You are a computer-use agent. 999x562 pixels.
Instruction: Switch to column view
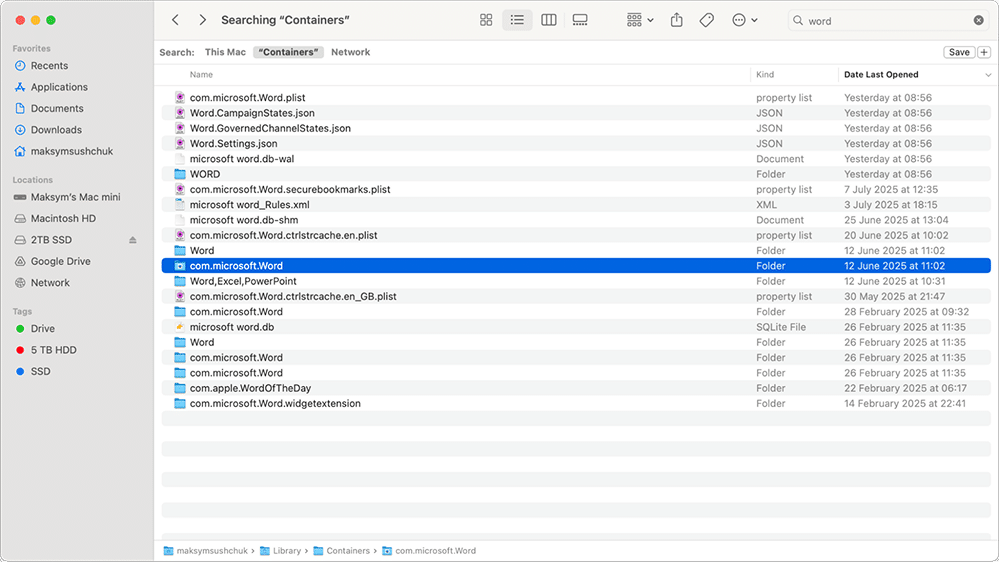549,20
